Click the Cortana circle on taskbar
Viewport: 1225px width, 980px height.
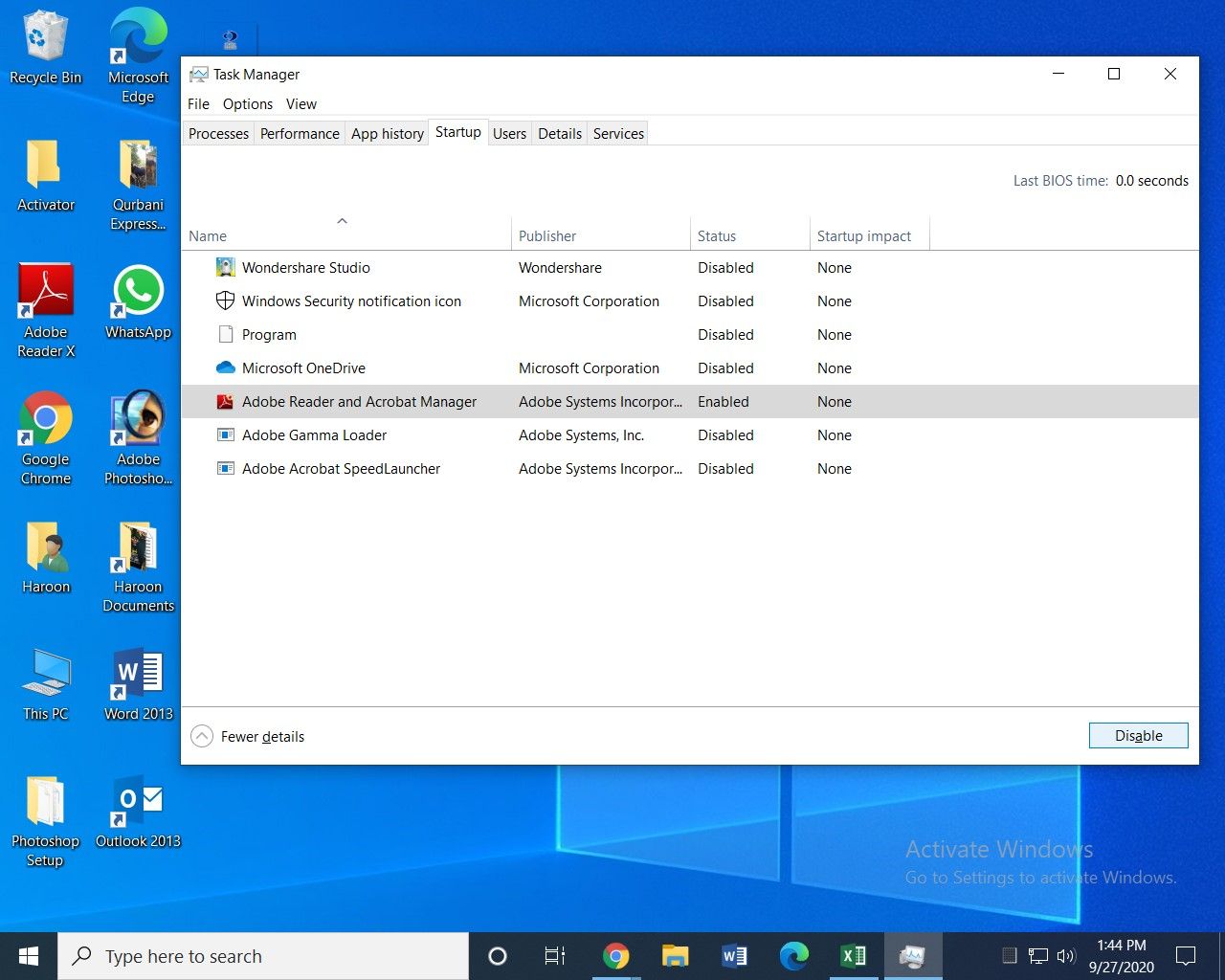tap(497, 956)
